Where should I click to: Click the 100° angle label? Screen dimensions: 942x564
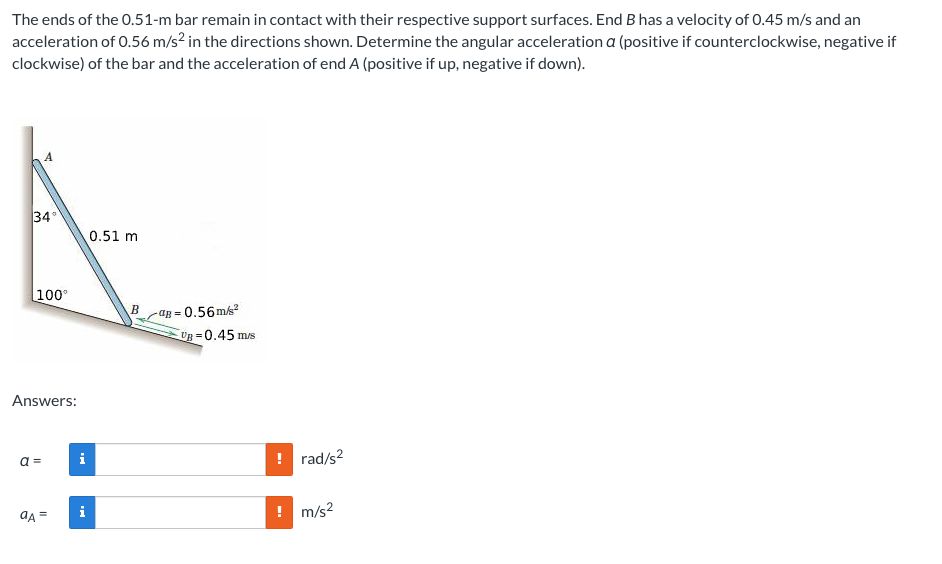(51, 295)
